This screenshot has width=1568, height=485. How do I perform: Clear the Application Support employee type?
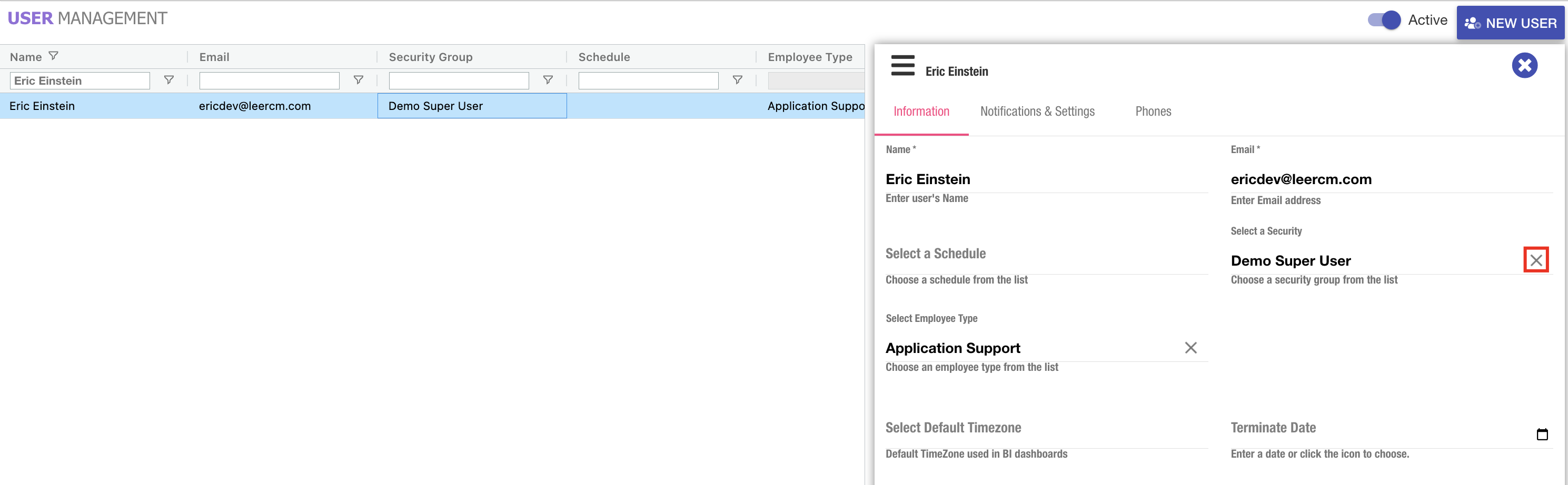click(1190, 348)
